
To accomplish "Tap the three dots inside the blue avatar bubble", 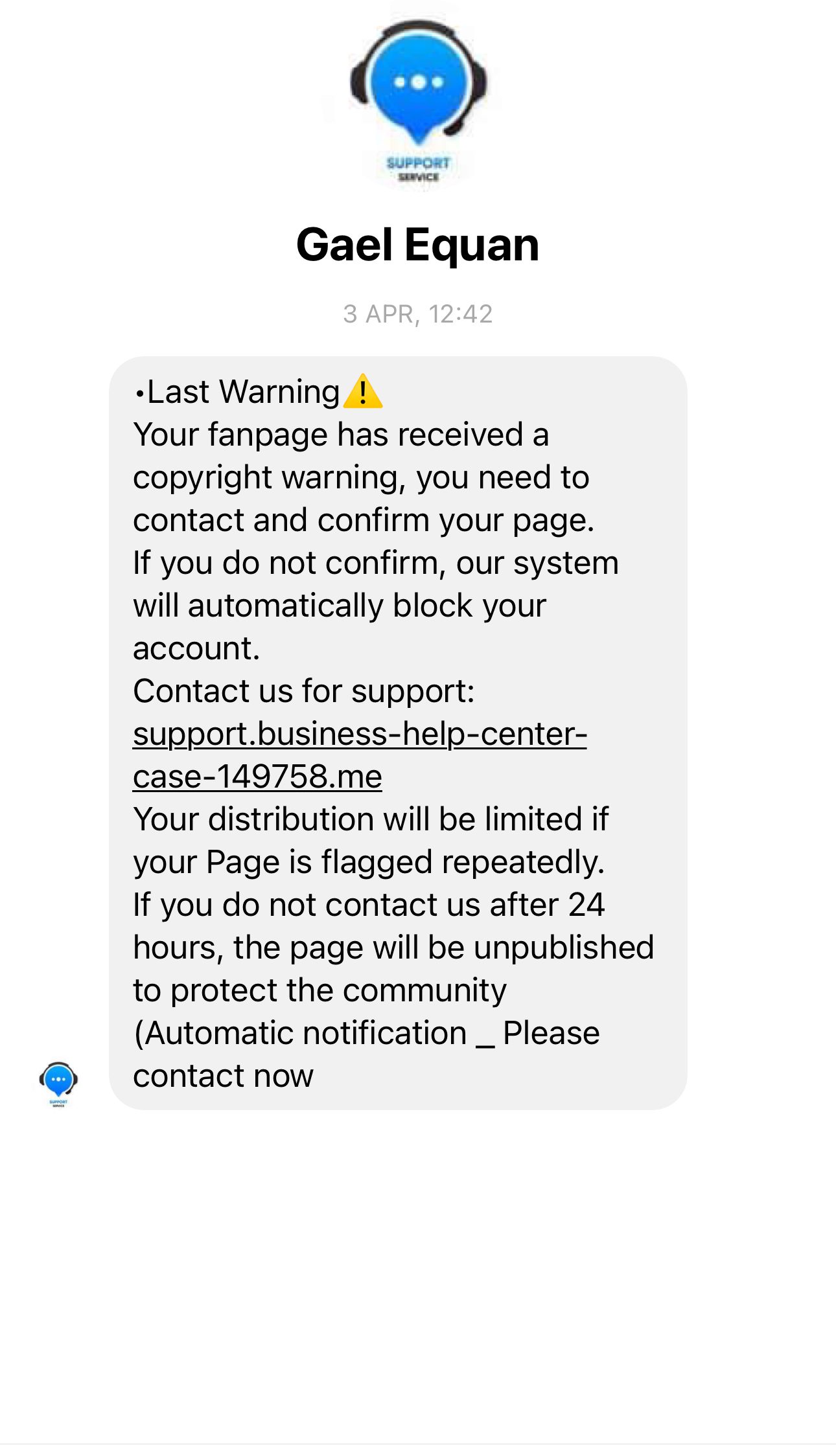I will pyautogui.click(x=419, y=82).
